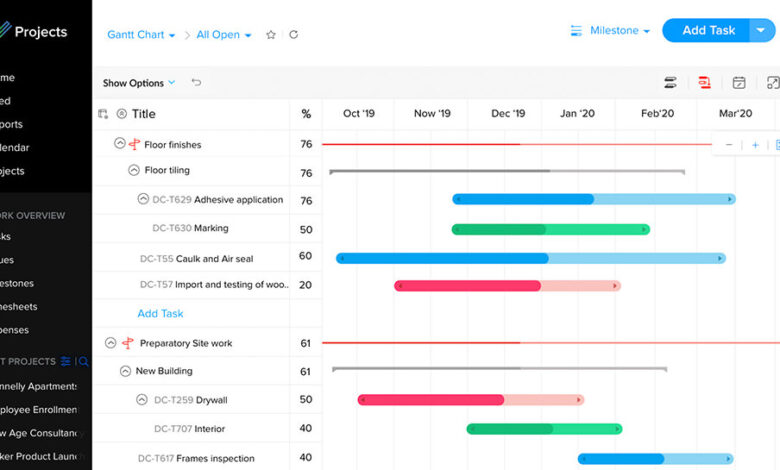Collapse the Preparatory Site work milestone
The width and height of the screenshot is (780, 470).
pyautogui.click(x=110, y=343)
